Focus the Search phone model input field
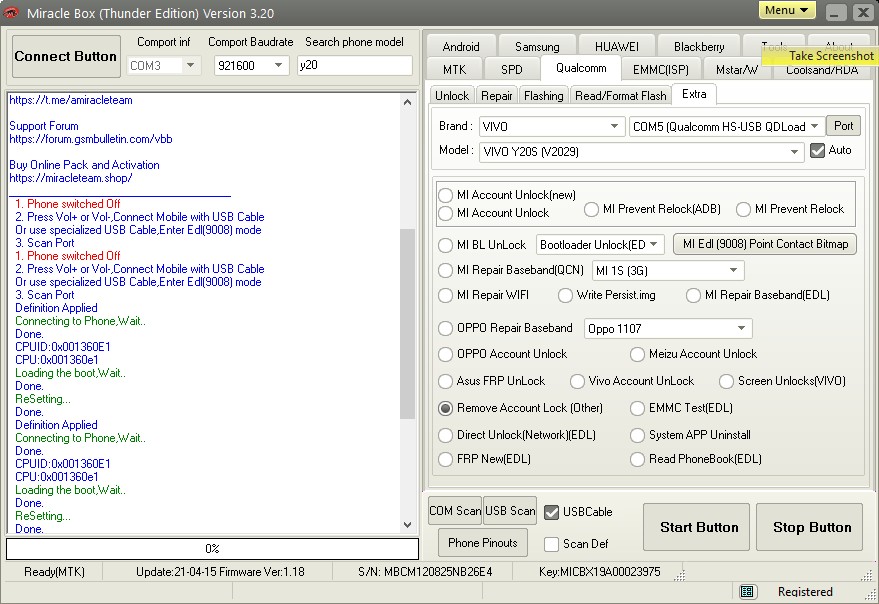 (x=355, y=65)
